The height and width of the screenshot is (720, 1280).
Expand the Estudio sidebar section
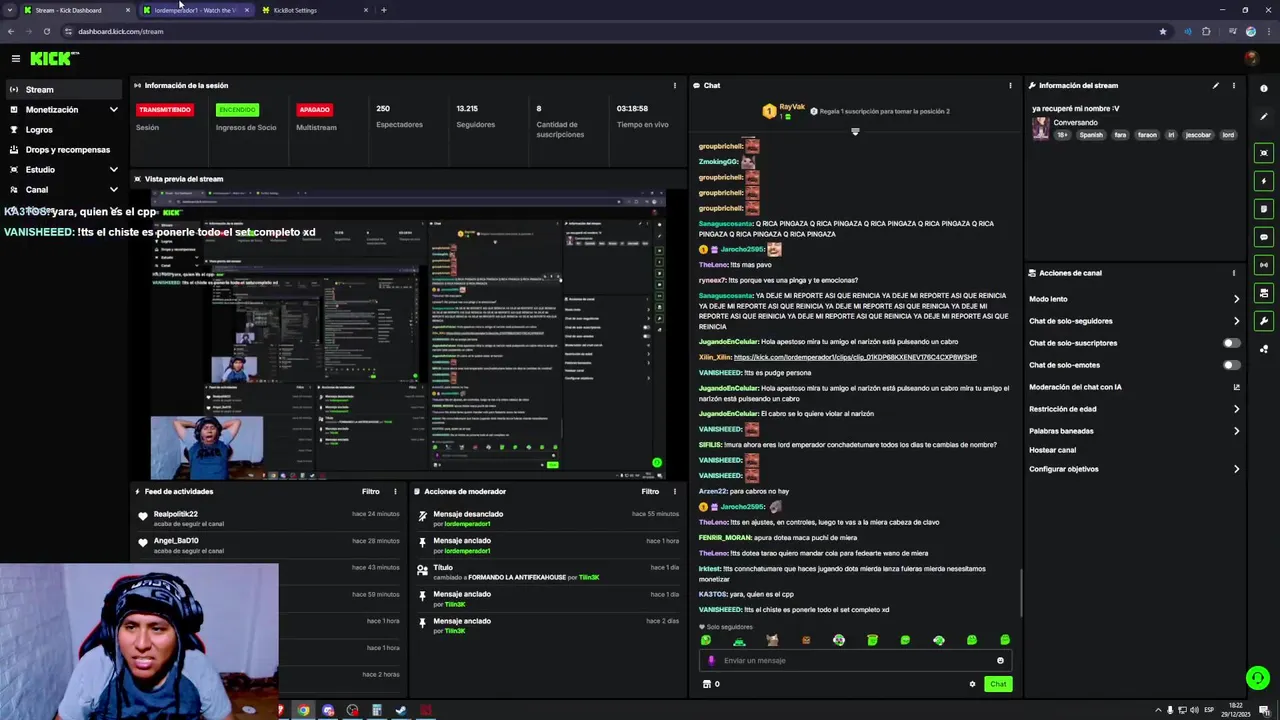click(64, 169)
